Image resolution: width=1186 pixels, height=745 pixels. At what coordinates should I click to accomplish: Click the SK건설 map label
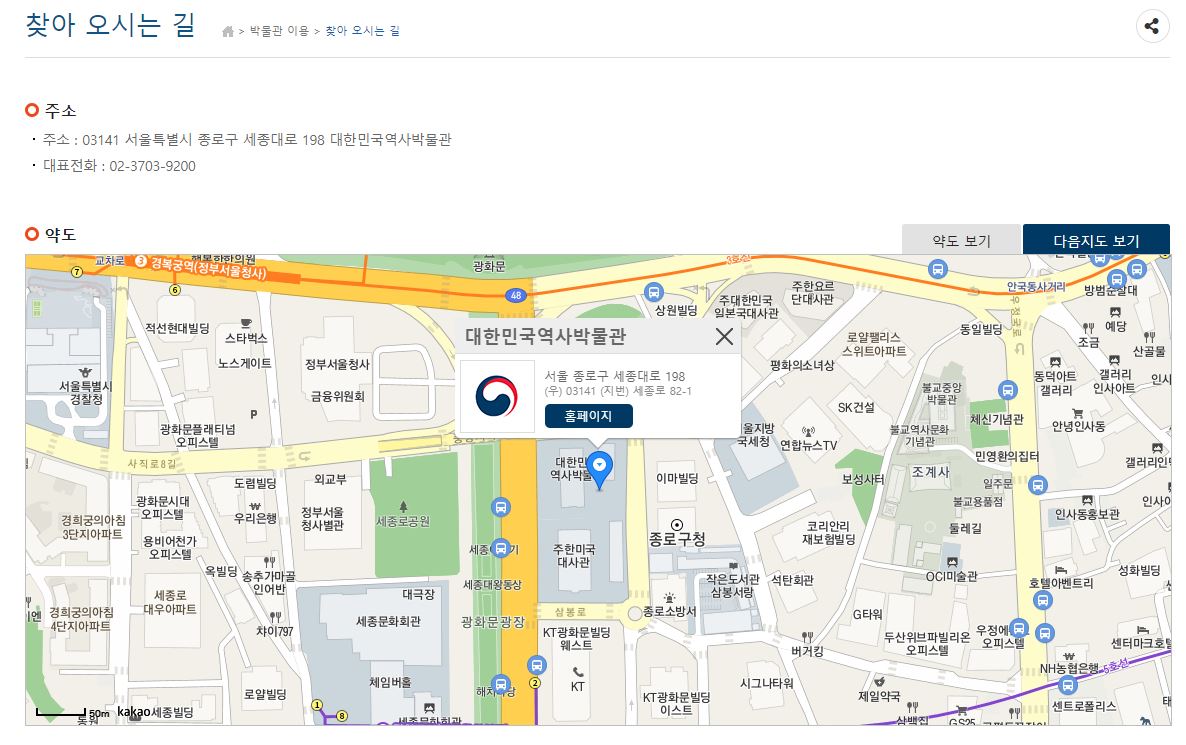pyautogui.click(x=855, y=407)
